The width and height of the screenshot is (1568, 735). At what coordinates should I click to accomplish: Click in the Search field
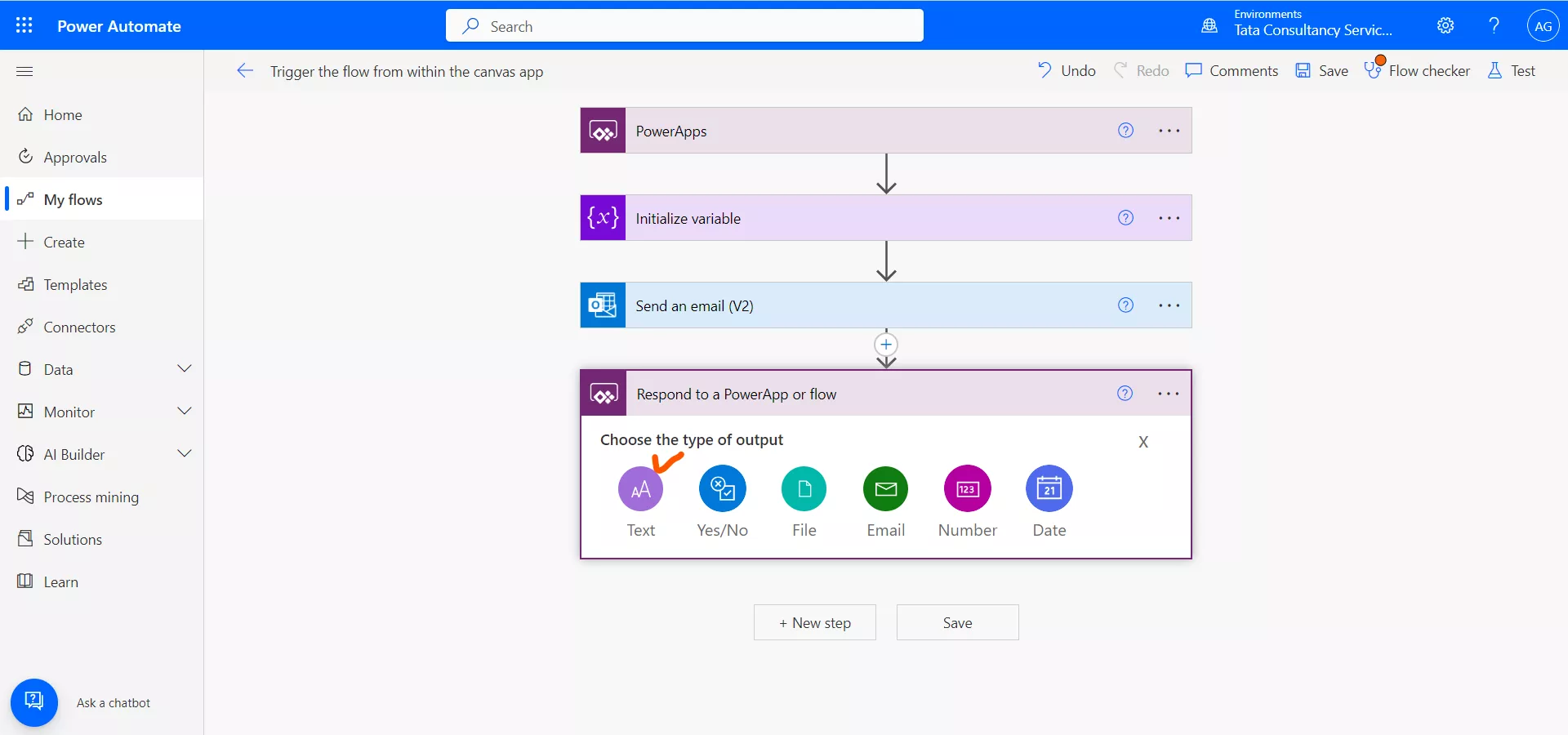pyautogui.click(x=684, y=25)
